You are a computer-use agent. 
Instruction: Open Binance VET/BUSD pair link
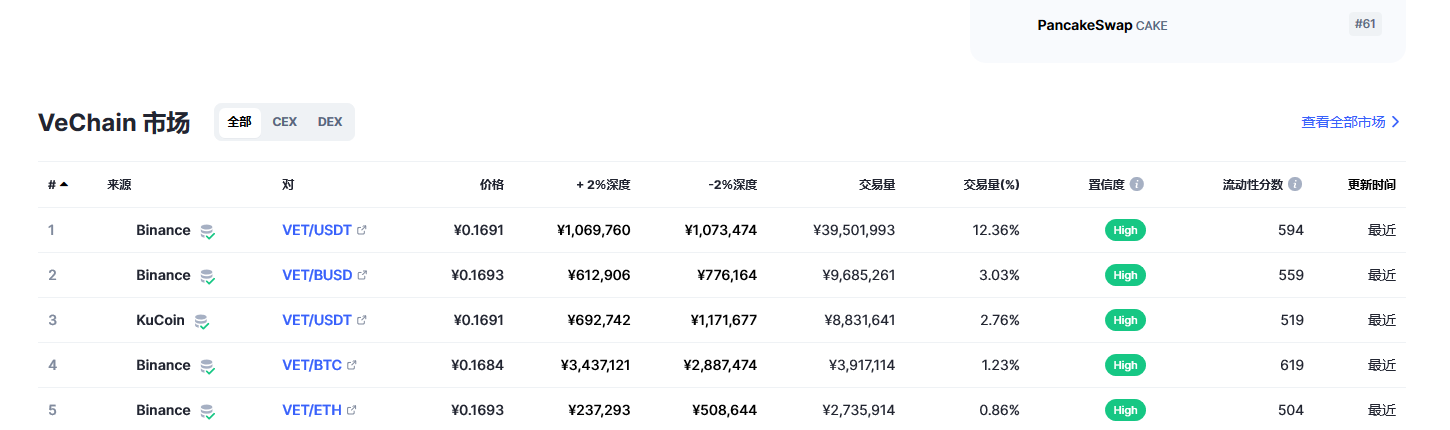pos(317,275)
